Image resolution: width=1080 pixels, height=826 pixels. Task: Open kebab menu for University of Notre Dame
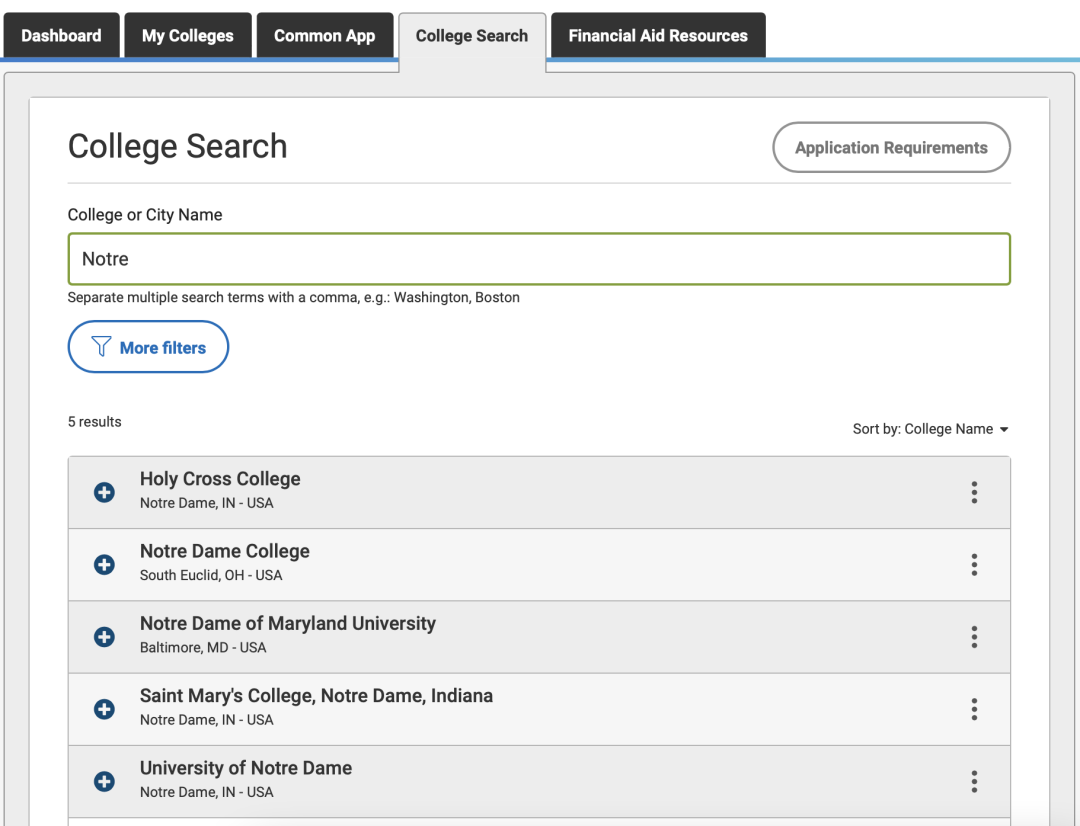point(973,781)
